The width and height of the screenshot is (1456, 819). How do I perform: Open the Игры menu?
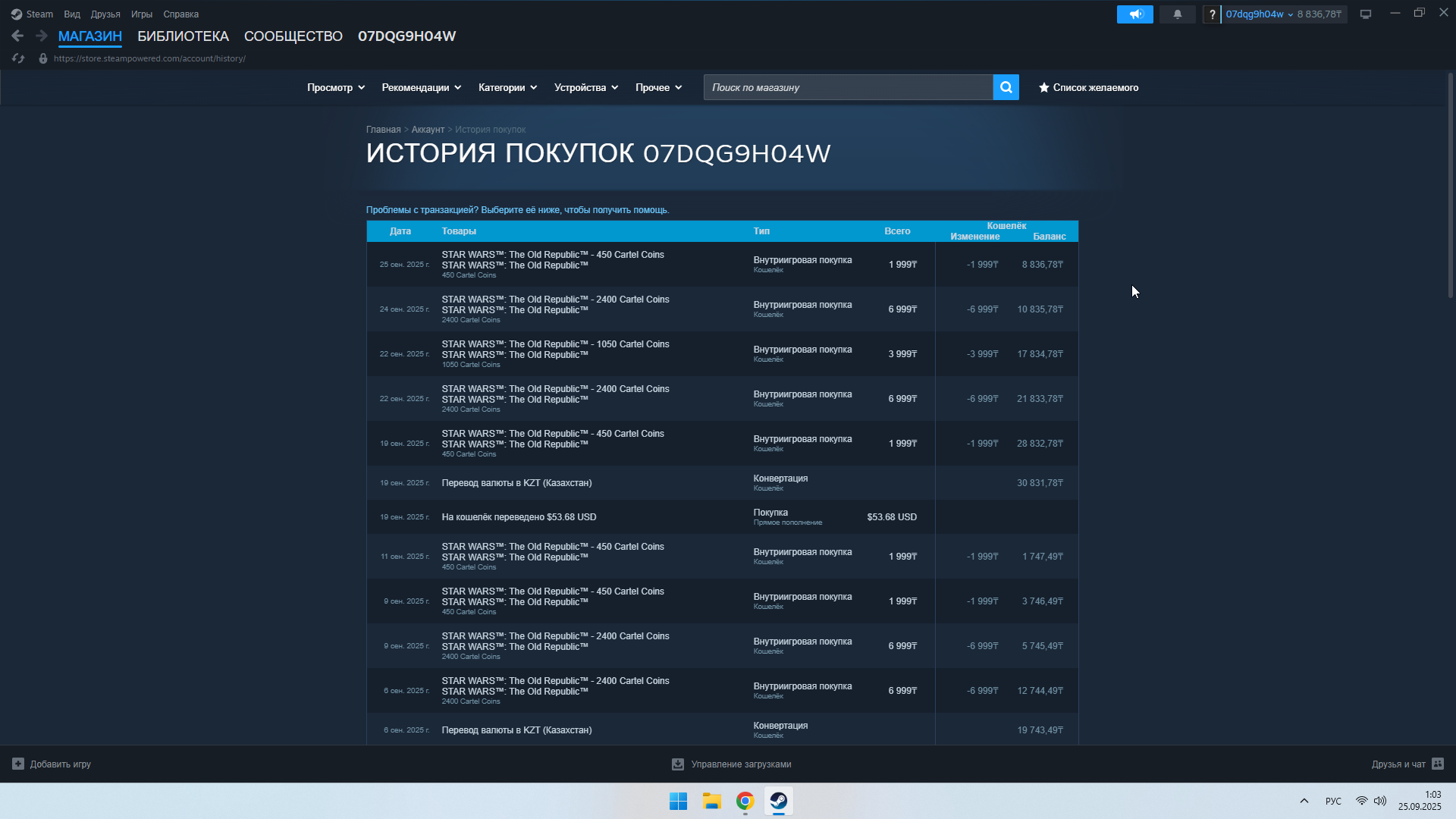142,14
